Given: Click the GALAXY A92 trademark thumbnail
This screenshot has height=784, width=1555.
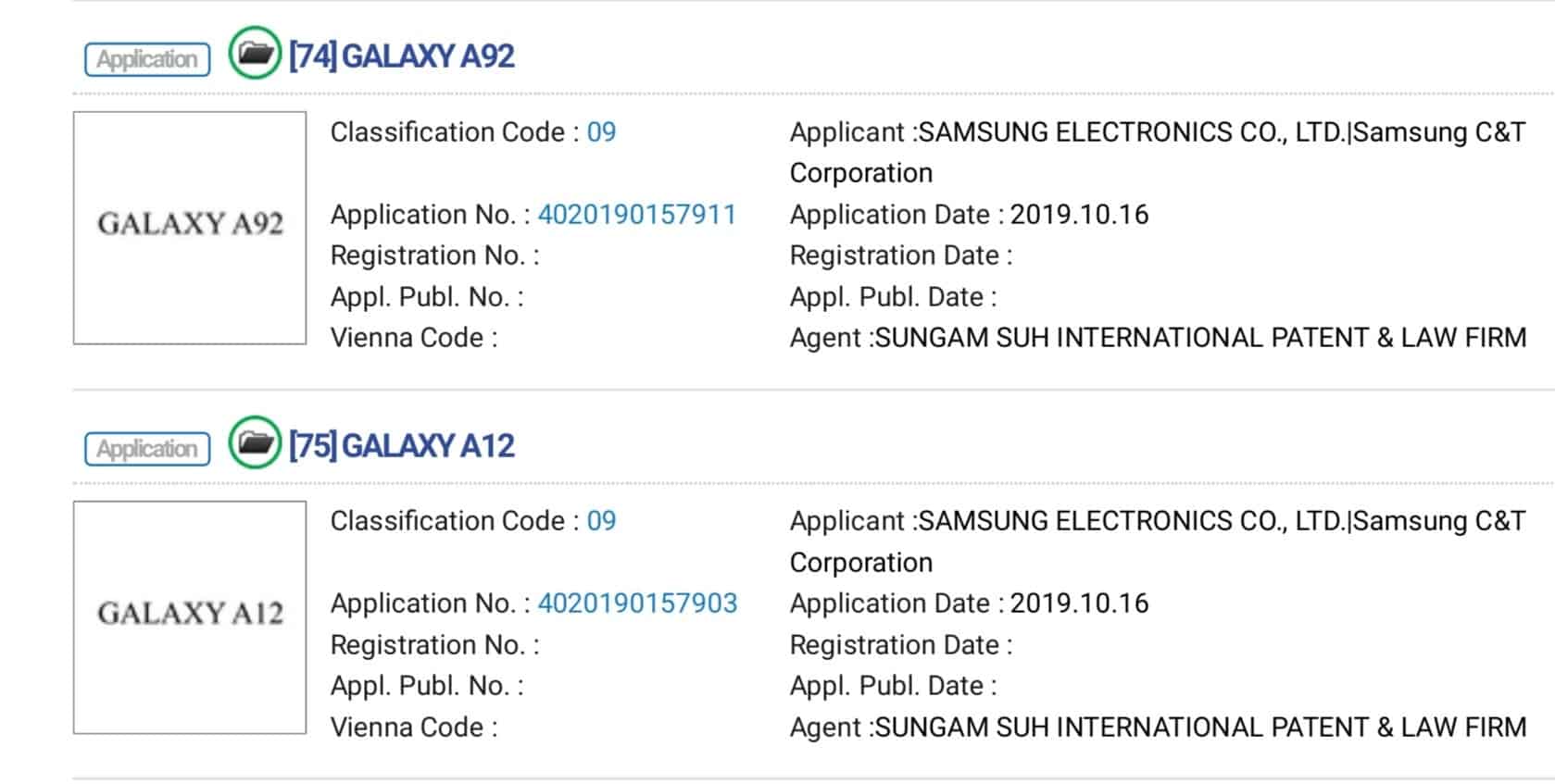Looking at the screenshot, I should pos(190,228).
